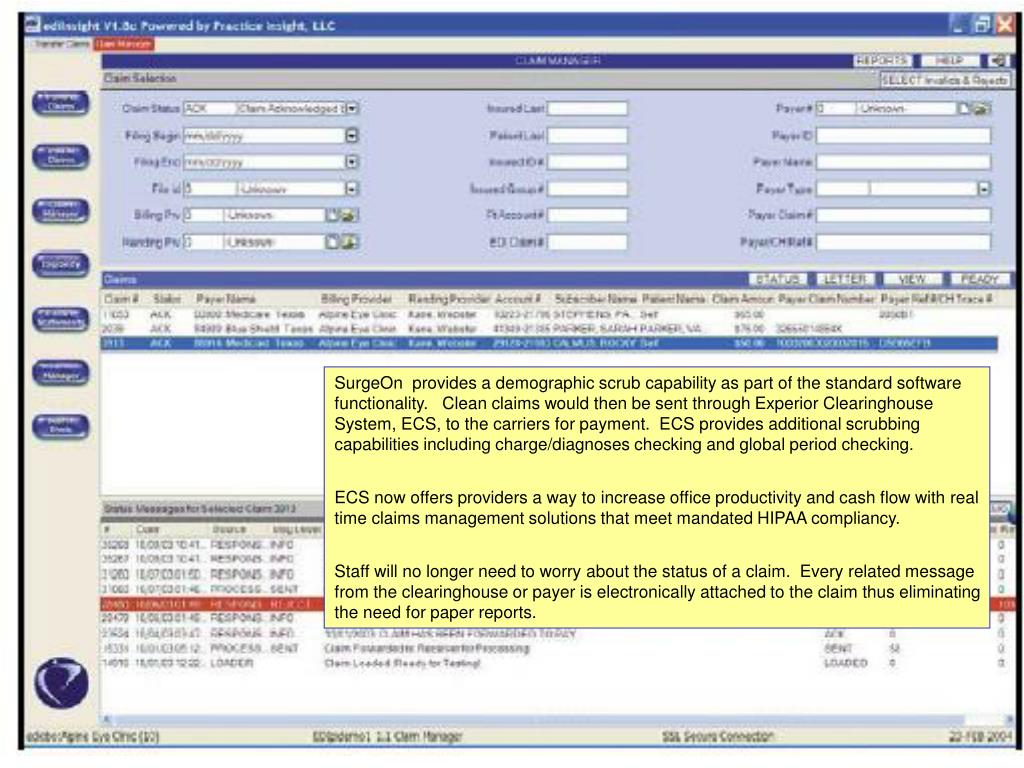Expand the File Id dropdown
The width and height of the screenshot is (1024, 768).
[352, 189]
